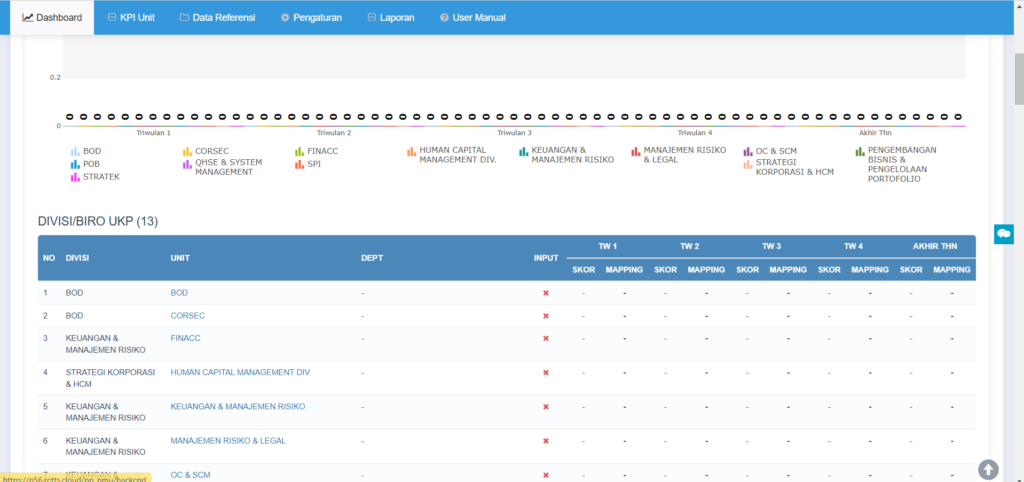Screen dimensions: 1024x482
Task: Click the scroll-to-top arrow button
Action: [988, 469]
